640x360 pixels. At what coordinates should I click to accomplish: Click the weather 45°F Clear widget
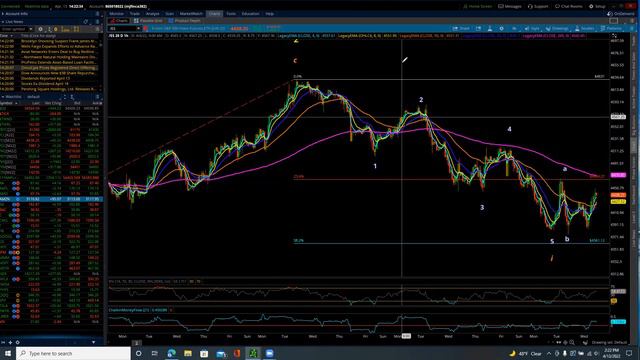pyautogui.click(x=525, y=353)
